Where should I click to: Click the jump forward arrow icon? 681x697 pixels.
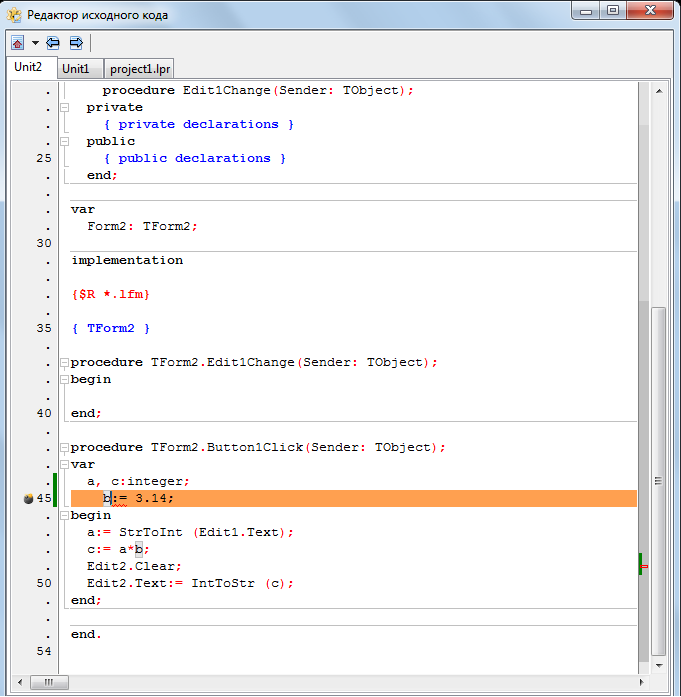click(75, 43)
